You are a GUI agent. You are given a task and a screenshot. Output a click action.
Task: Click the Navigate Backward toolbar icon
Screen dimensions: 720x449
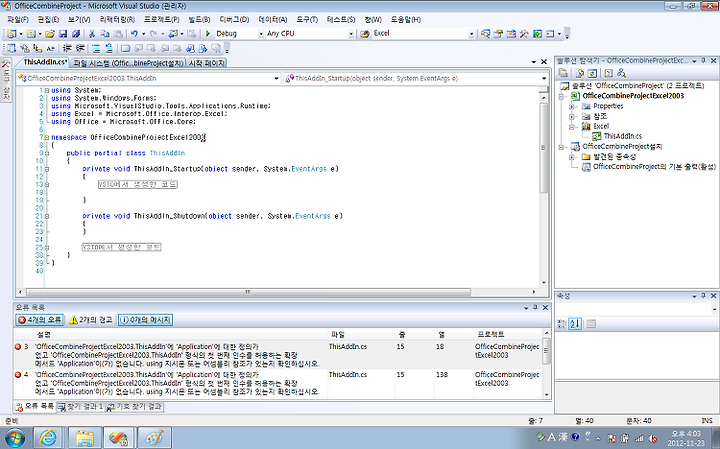[x=173, y=34]
